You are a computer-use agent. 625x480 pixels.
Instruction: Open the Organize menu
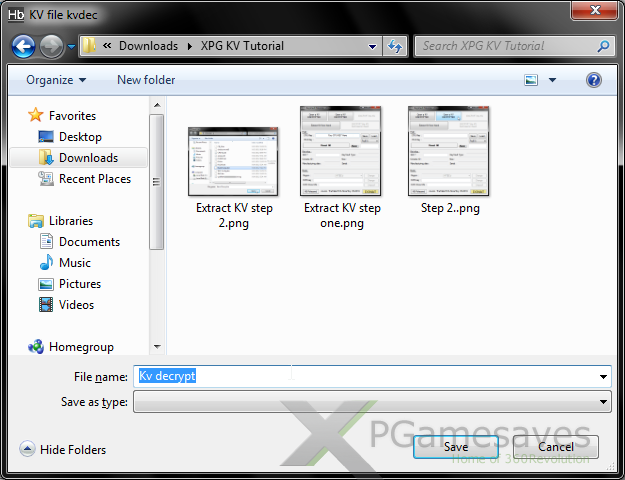point(55,80)
